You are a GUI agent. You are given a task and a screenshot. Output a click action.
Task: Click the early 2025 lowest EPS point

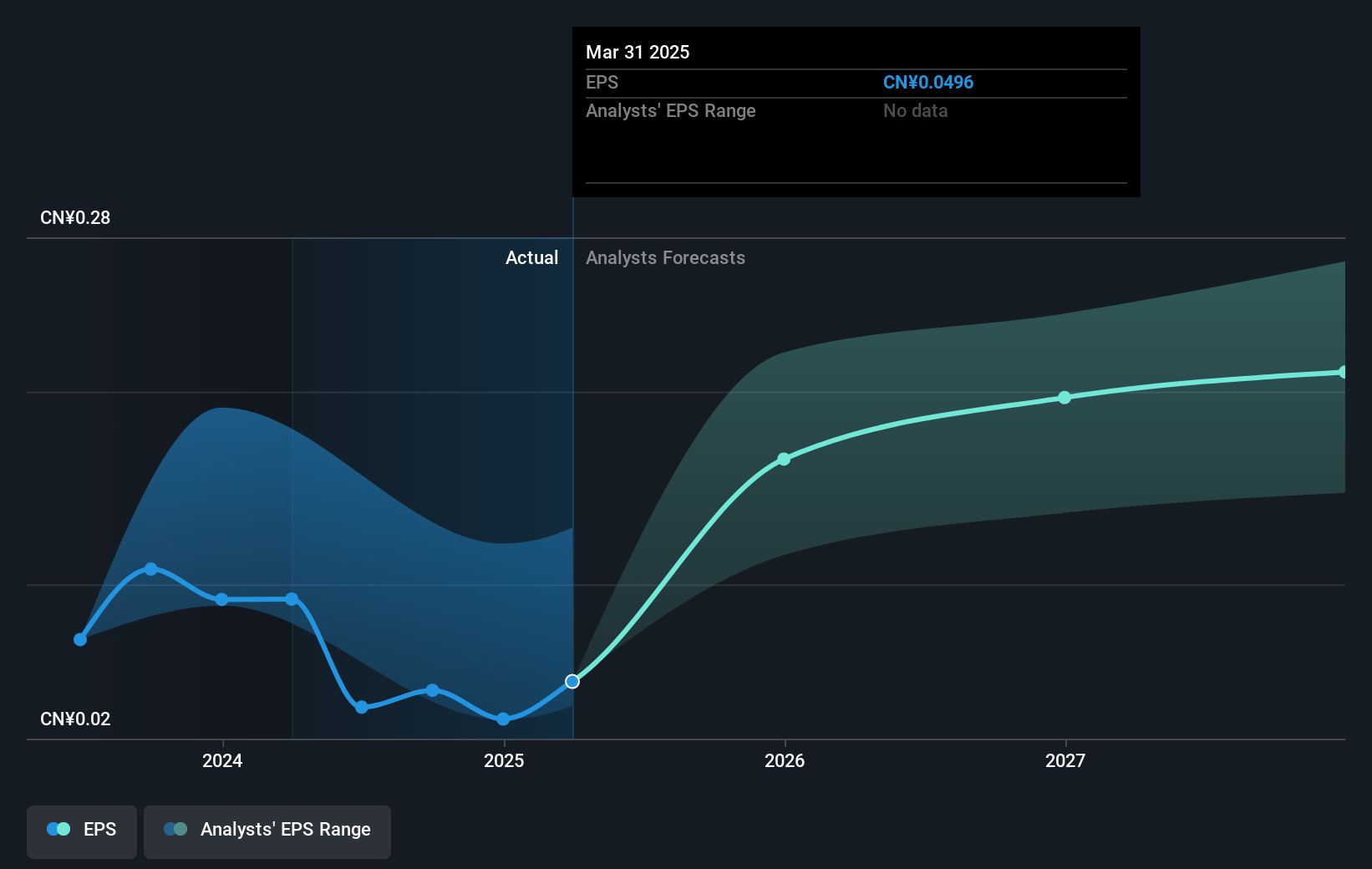(x=503, y=719)
